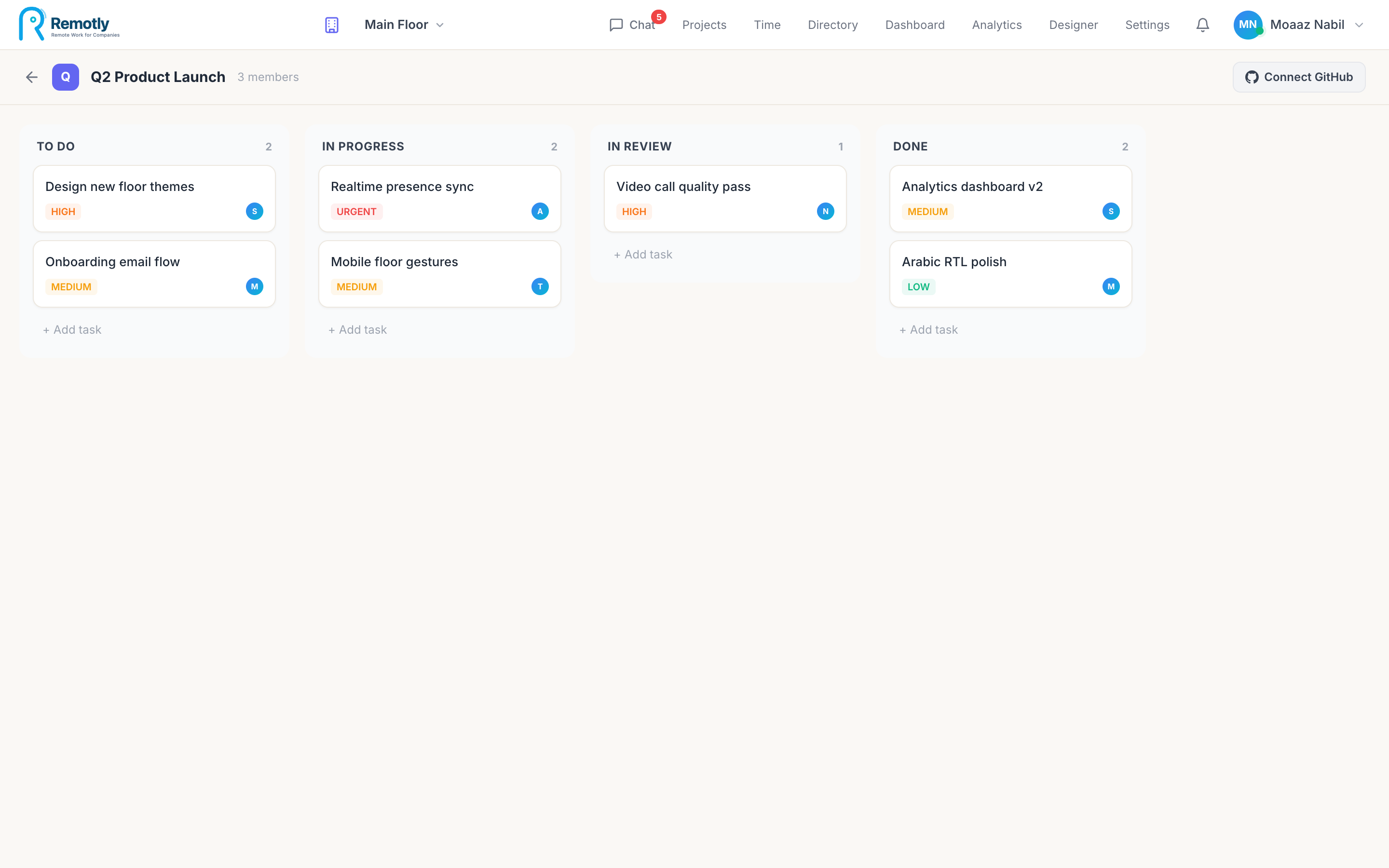Go to the Analytics page
Viewport: 1389px width, 868px height.
click(996, 25)
